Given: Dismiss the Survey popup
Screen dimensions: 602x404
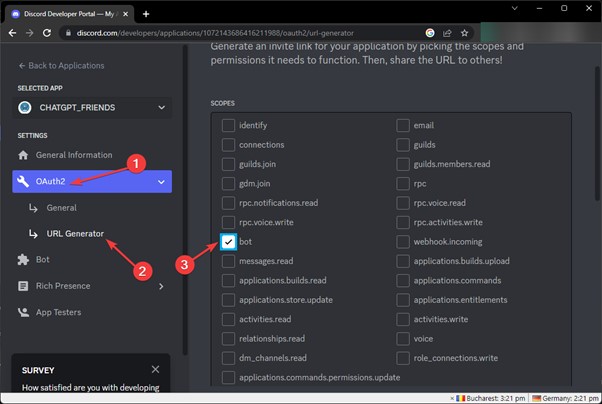Looking at the screenshot, I should [154, 369].
